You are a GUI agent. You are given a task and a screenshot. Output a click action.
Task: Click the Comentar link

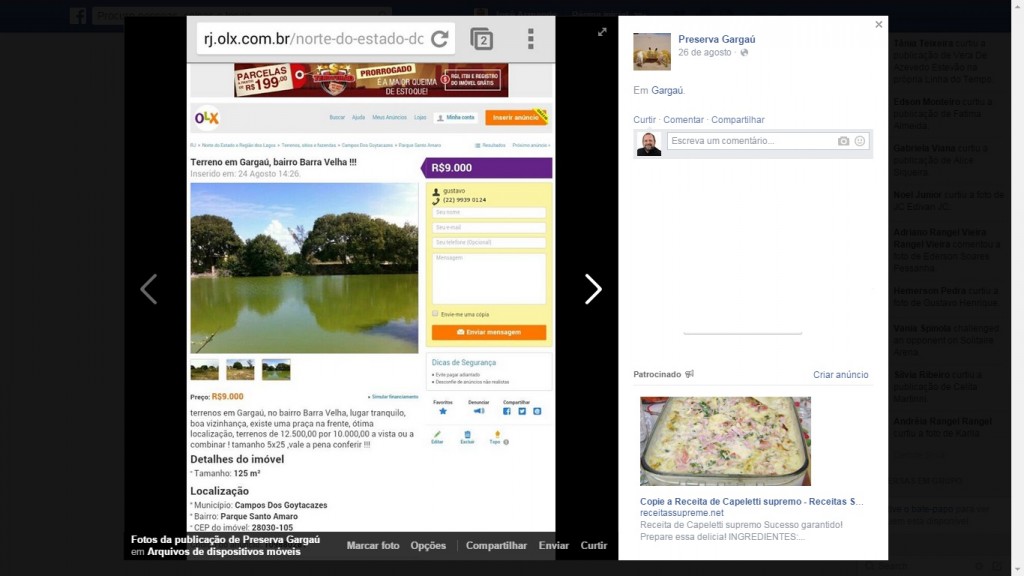(x=684, y=120)
